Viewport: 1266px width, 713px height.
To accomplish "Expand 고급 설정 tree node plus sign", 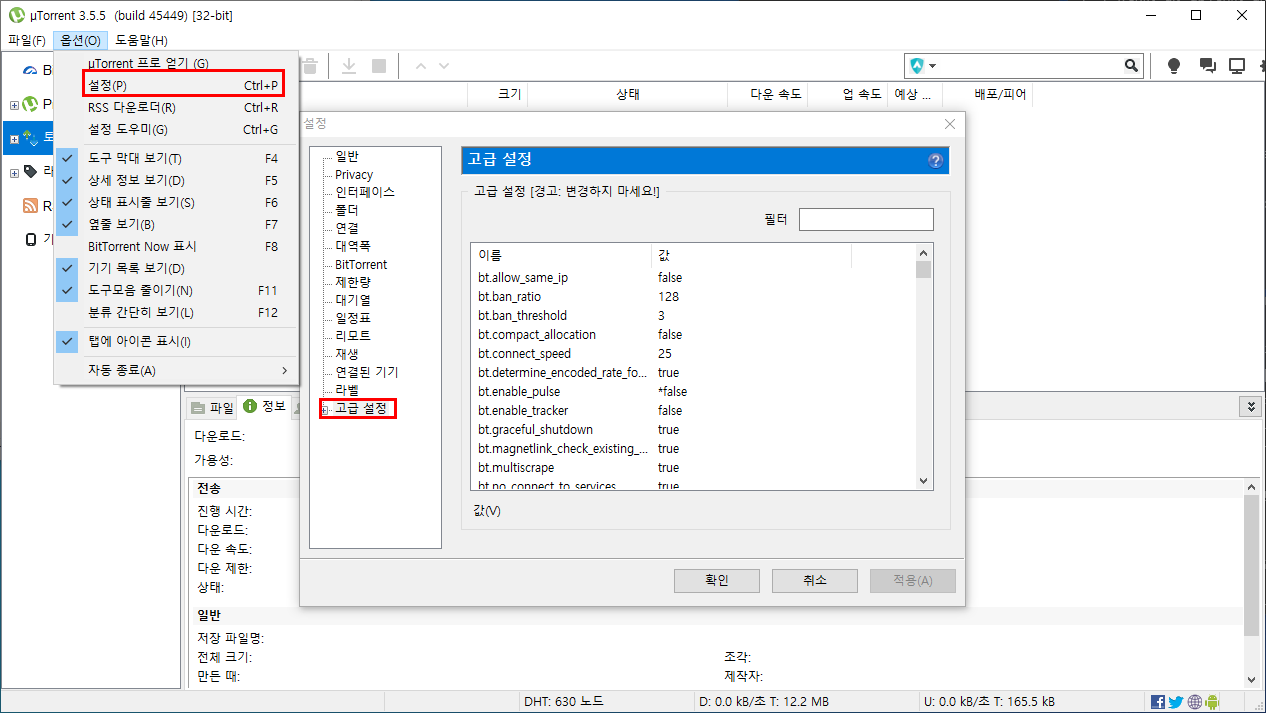I will 324,410.
